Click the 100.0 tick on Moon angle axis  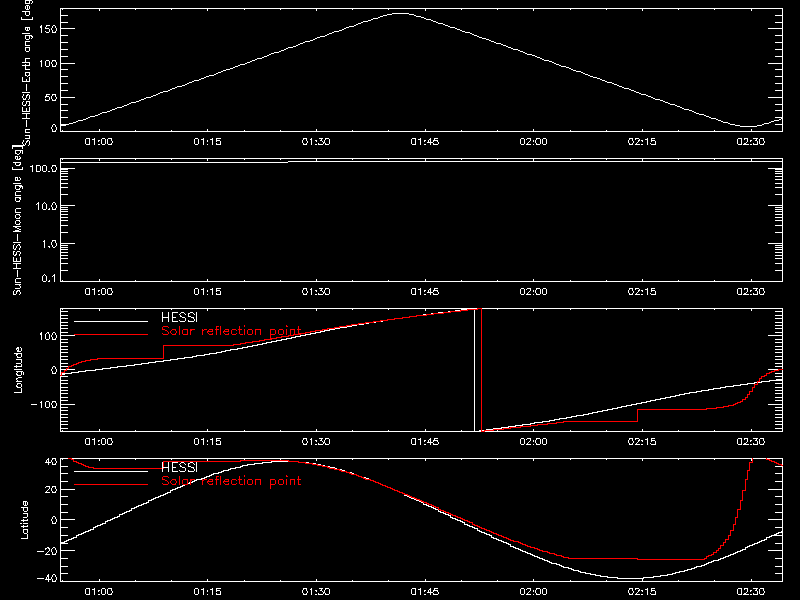[43, 168]
